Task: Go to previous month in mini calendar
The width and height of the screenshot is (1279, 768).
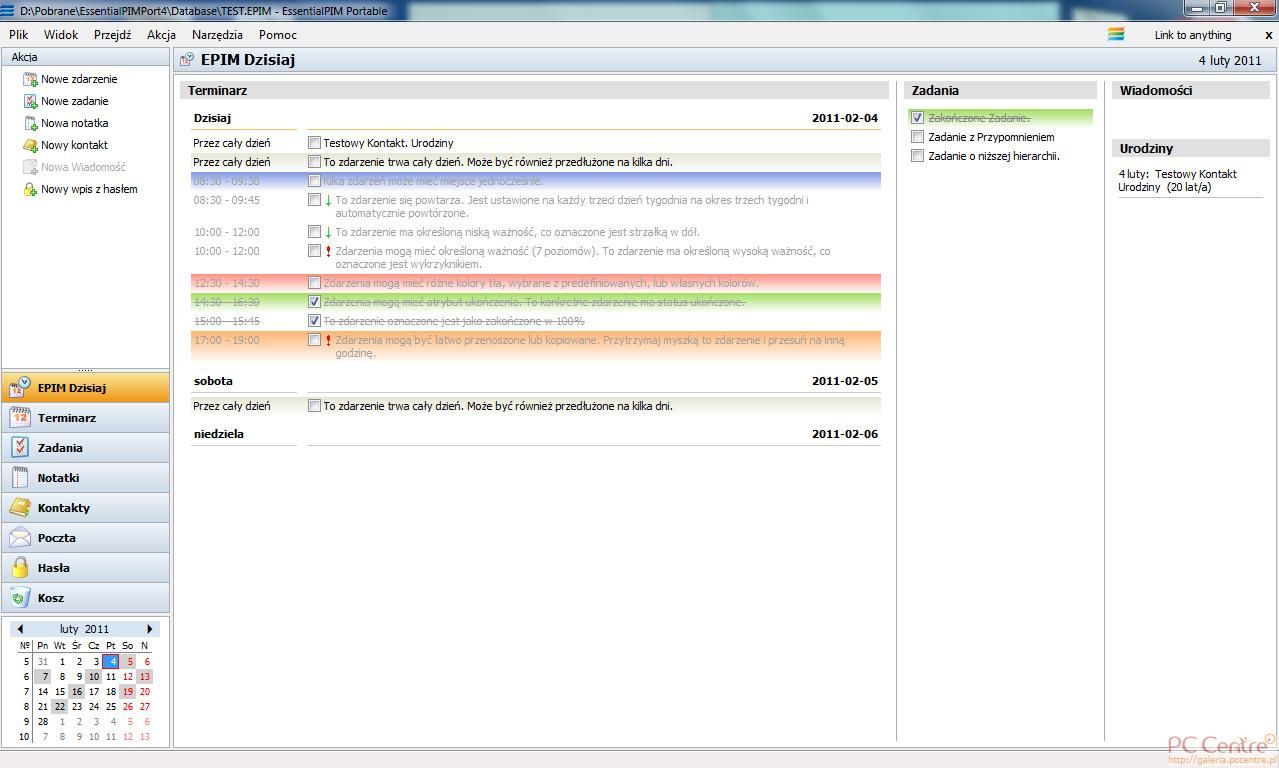Action: click(x=20, y=629)
